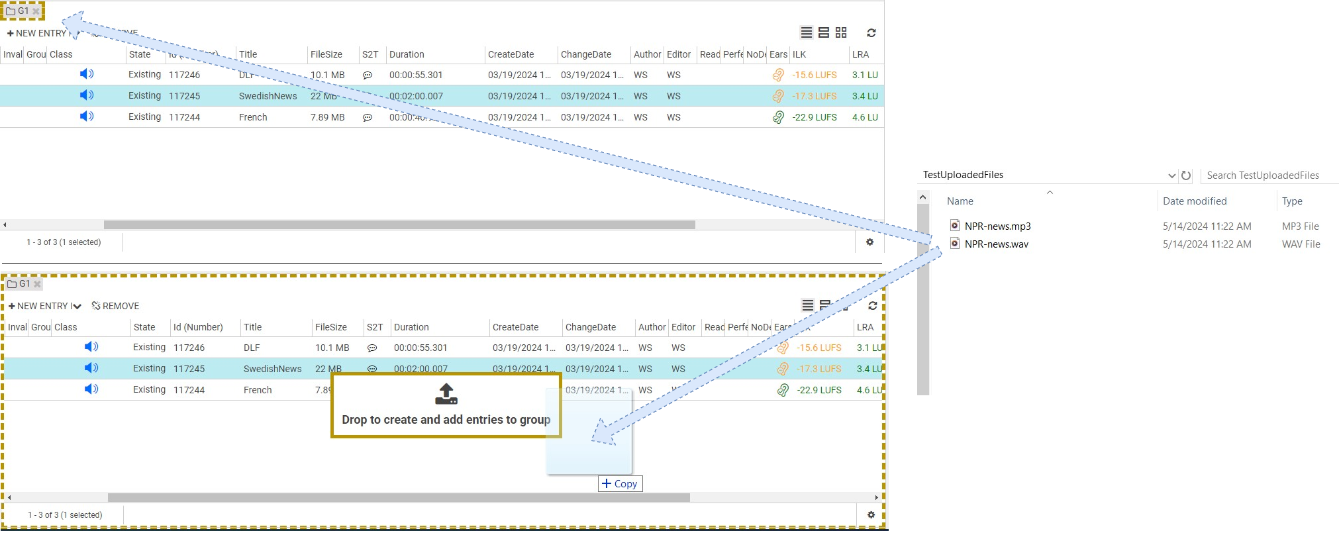Click the S2T speech bubble on the top French row
The image size is (1339, 533).
pyautogui.click(x=367, y=117)
